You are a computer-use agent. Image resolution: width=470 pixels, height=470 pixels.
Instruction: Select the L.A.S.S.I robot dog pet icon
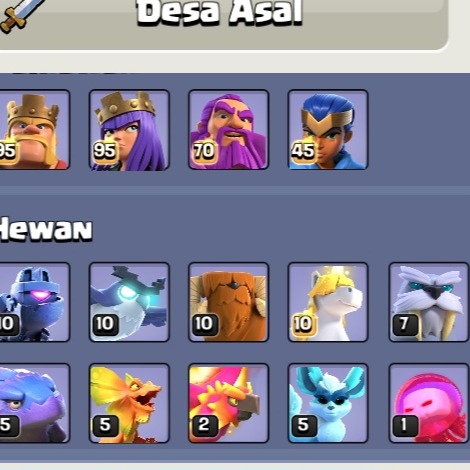pos(34,302)
